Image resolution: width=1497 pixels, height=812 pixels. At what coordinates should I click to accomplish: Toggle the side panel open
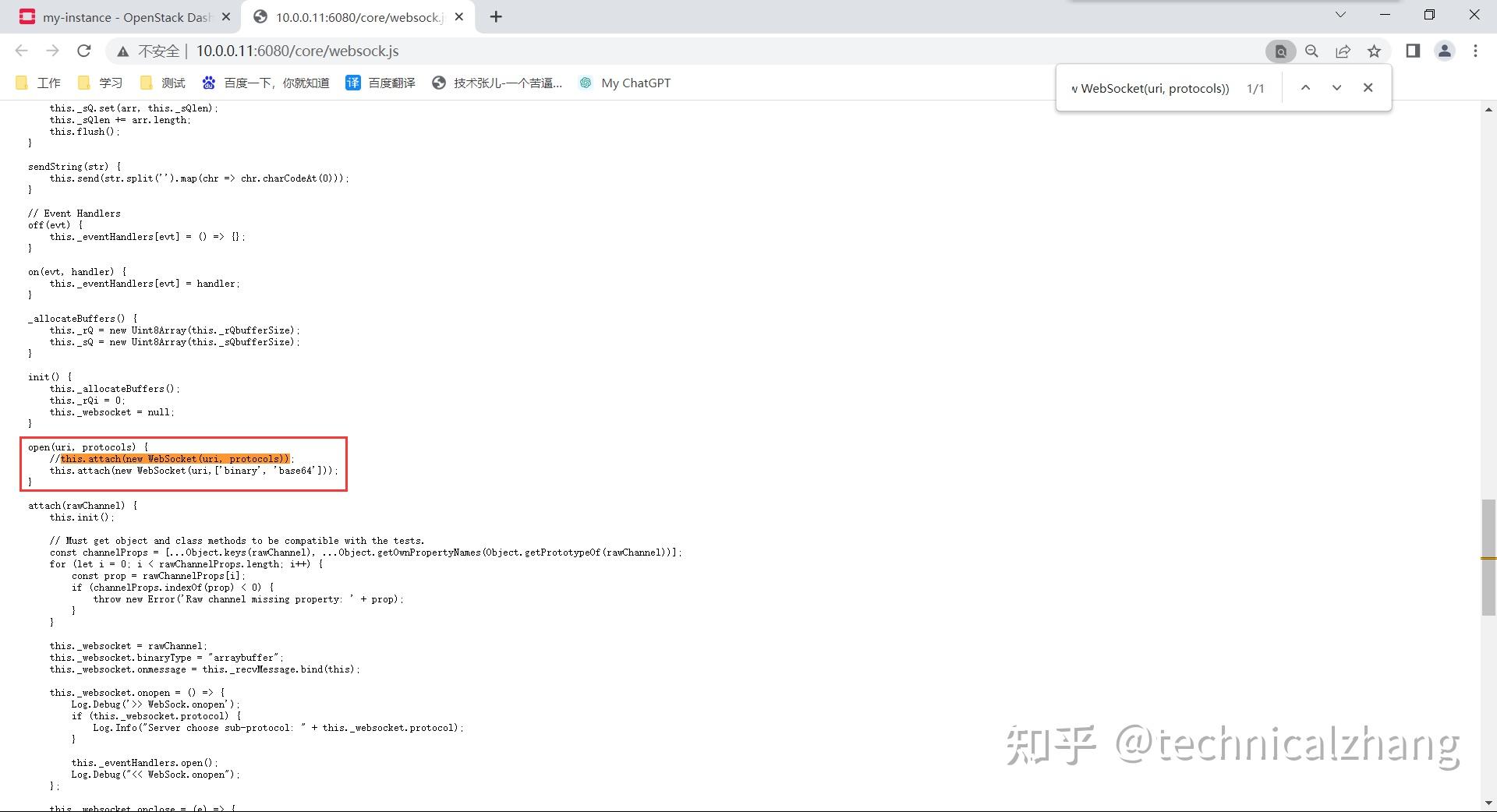(1412, 51)
